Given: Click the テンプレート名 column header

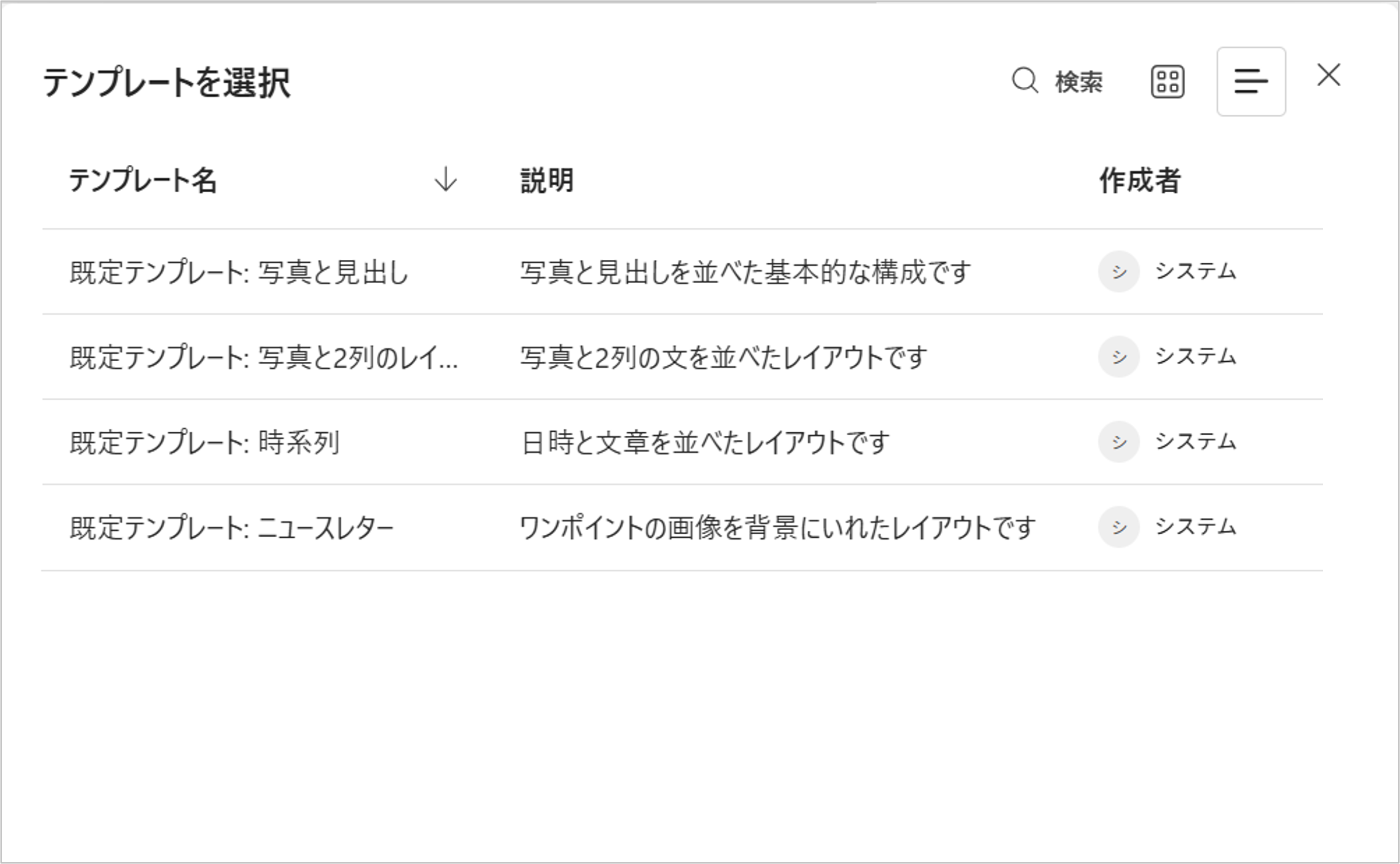Looking at the screenshot, I should [x=143, y=181].
